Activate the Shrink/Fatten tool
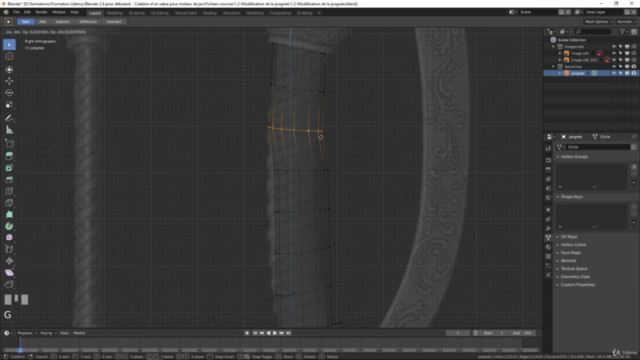This screenshot has height=360, width=640. coord(9,261)
